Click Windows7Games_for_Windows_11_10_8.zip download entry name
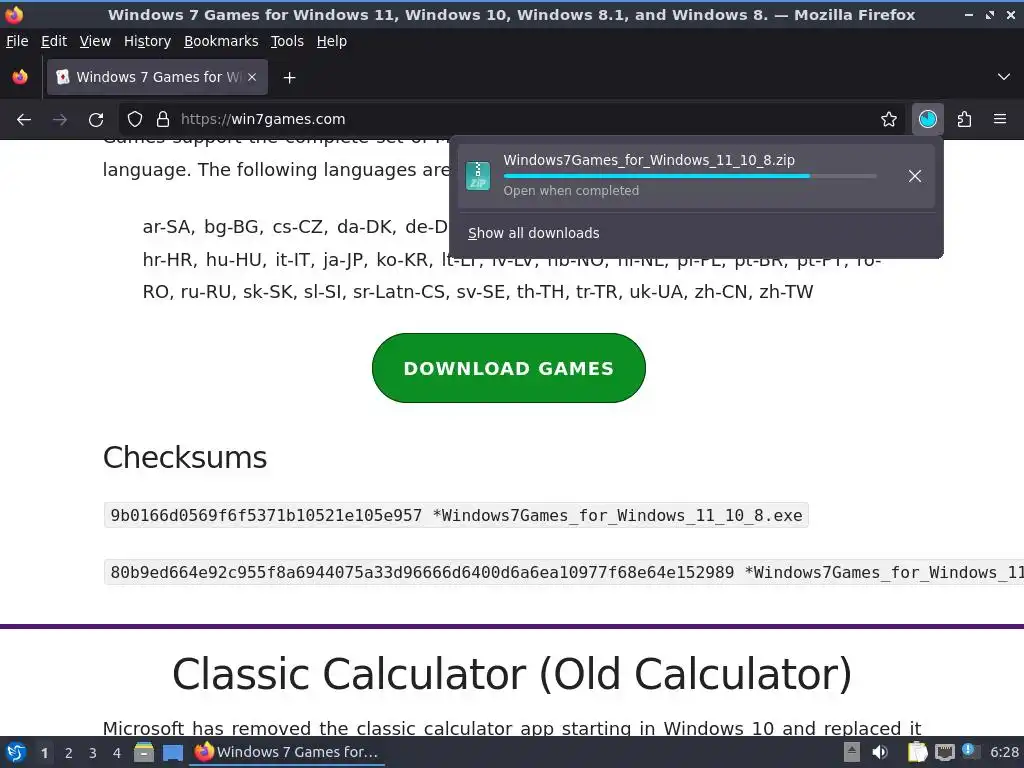 point(648,160)
